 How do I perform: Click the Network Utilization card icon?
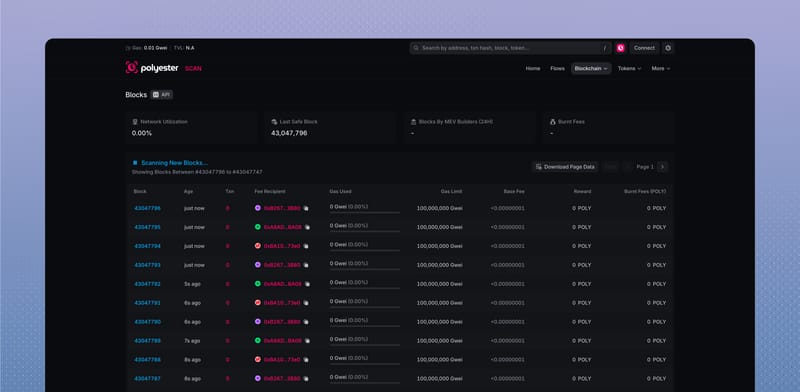tap(135, 122)
